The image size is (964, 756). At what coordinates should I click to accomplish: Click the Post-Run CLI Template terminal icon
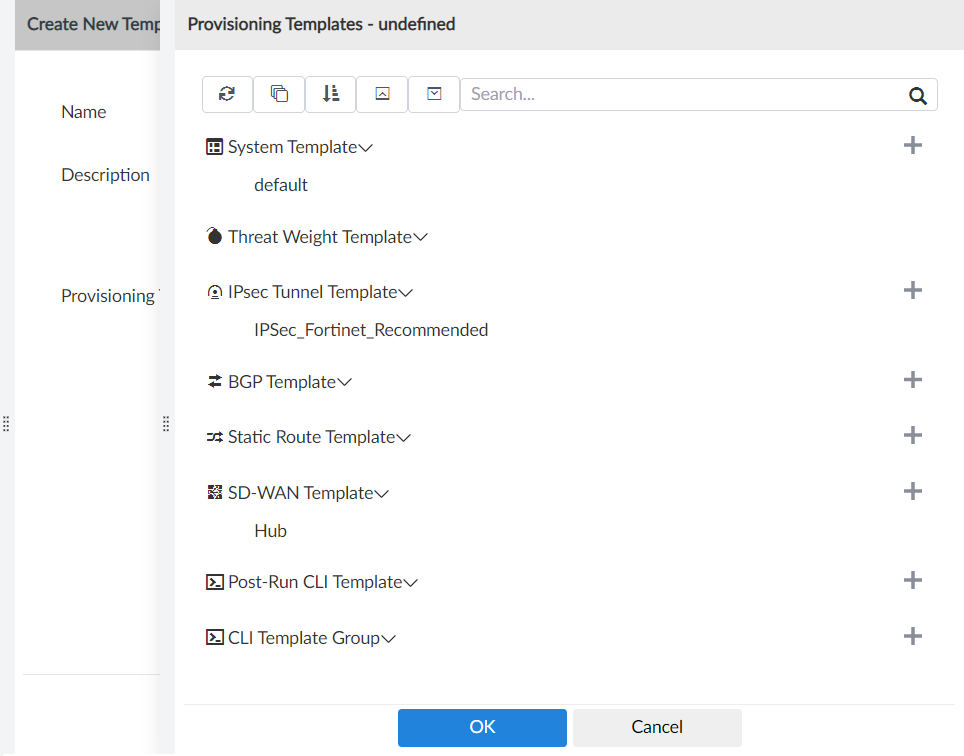click(214, 581)
